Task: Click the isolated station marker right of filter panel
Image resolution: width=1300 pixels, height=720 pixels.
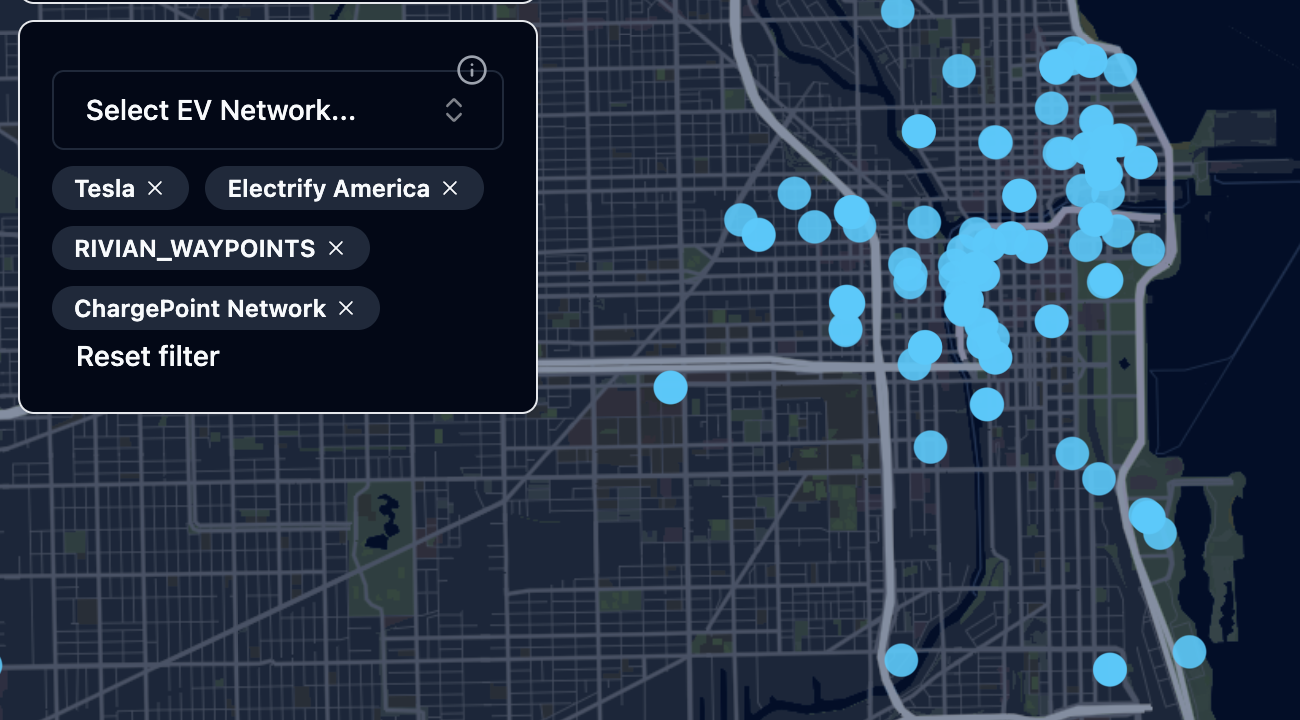Action: (x=670, y=387)
